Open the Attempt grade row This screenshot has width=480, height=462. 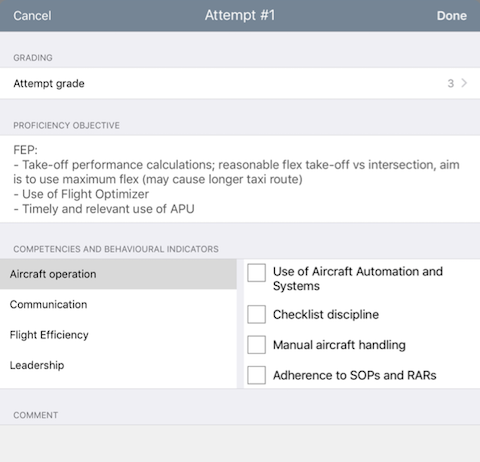[x=240, y=83]
